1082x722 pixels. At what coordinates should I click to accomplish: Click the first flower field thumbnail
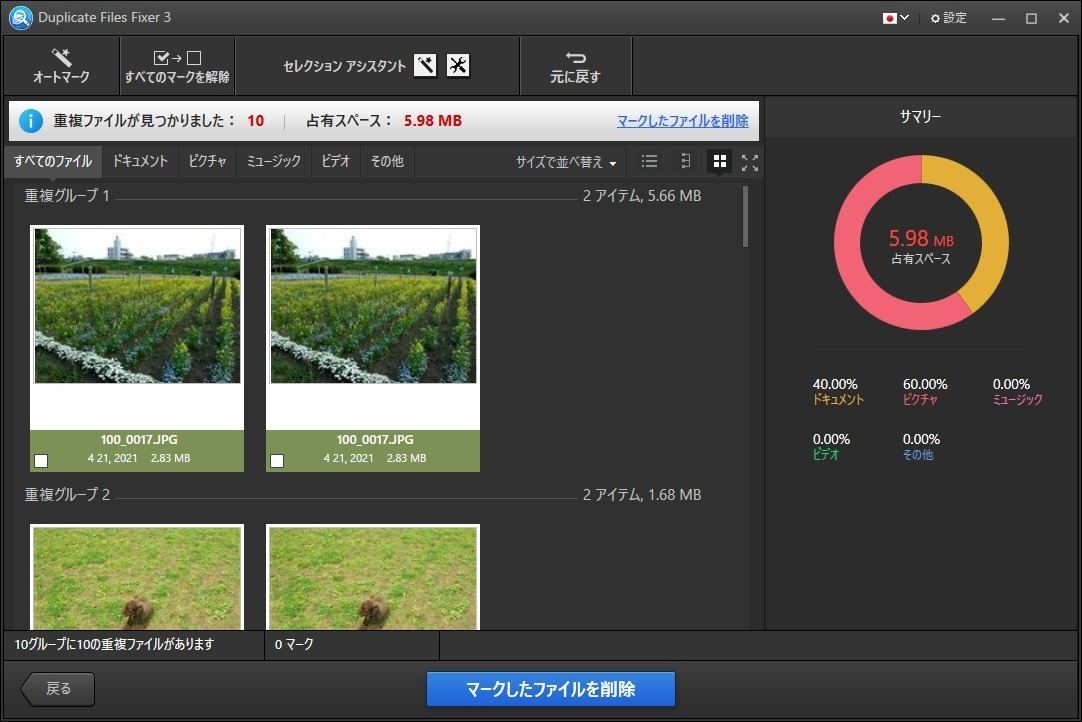coord(137,306)
